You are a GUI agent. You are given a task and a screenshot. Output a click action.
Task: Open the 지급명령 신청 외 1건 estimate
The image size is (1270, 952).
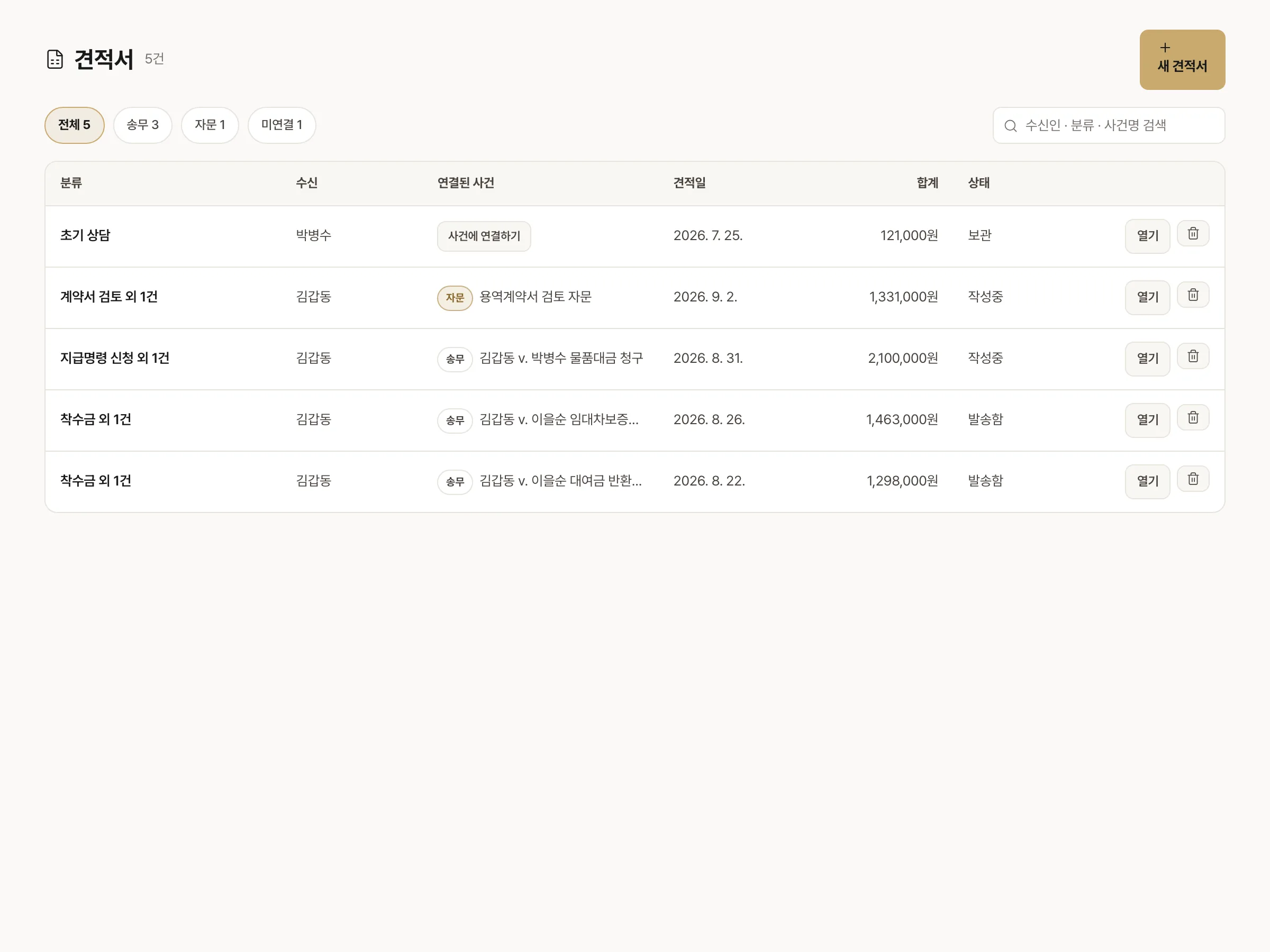[1147, 359]
